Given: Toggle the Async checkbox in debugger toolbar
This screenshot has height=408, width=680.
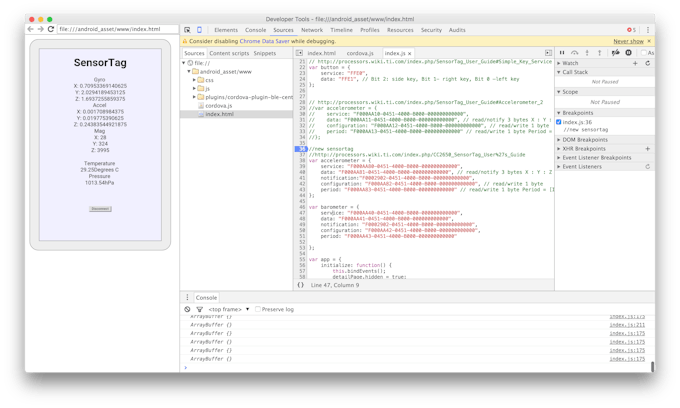Looking at the screenshot, I should point(644,52).
